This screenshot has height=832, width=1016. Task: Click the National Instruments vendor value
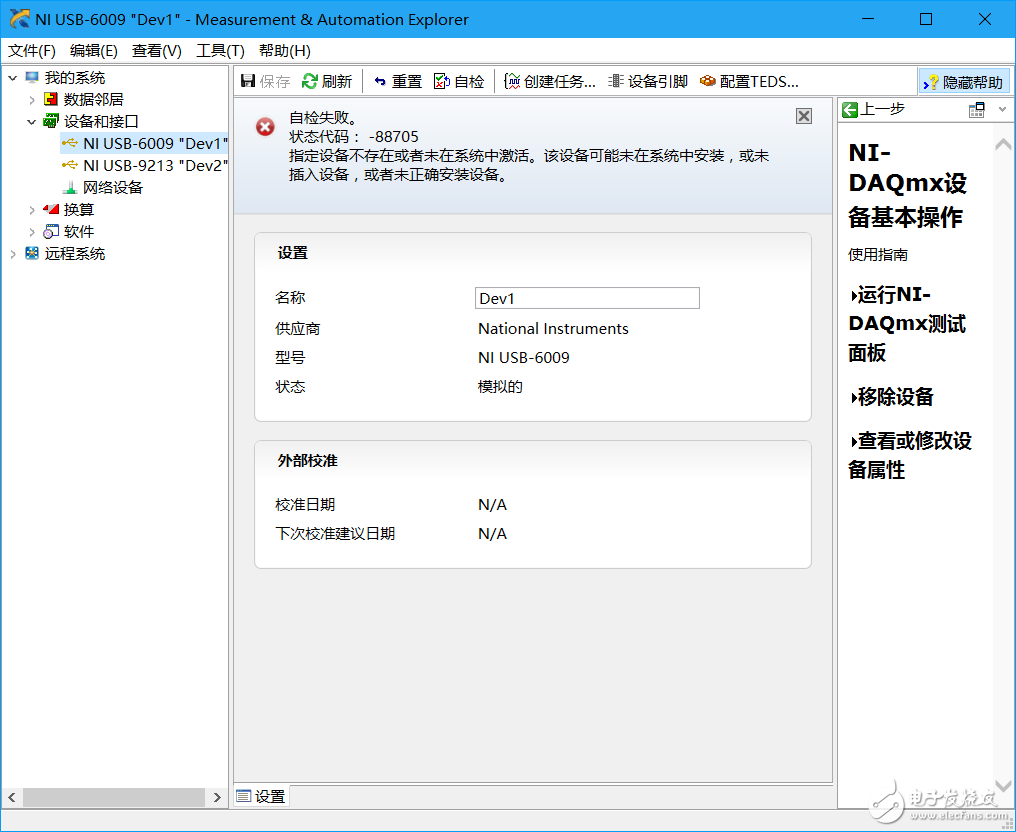(553, 329)
